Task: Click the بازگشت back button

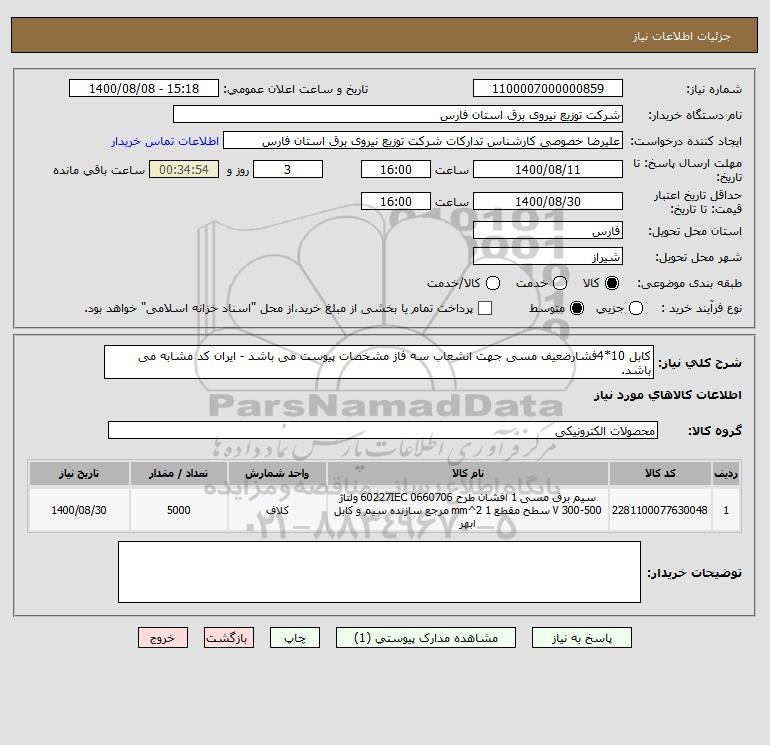Action: [229, 638]
